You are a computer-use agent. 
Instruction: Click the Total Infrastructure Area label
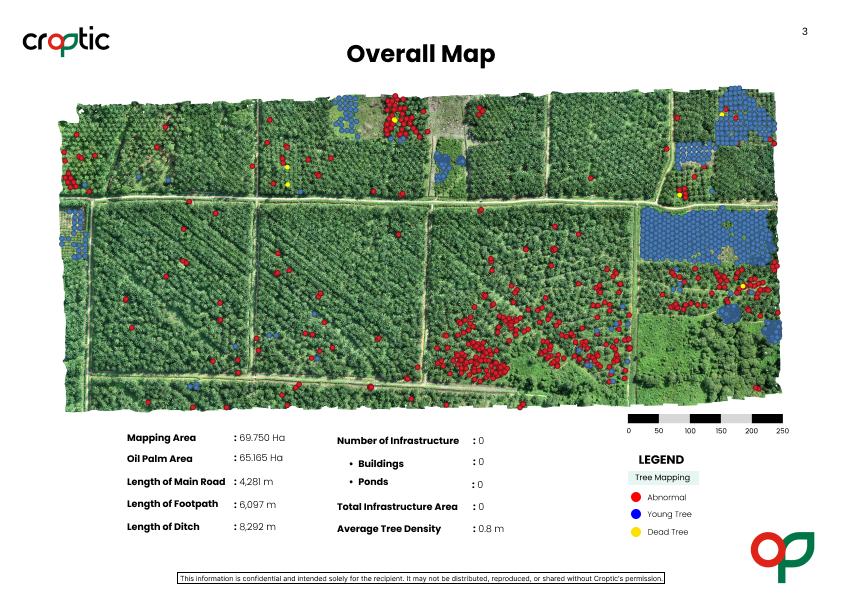pyautogui.click(x=397, y=507)
